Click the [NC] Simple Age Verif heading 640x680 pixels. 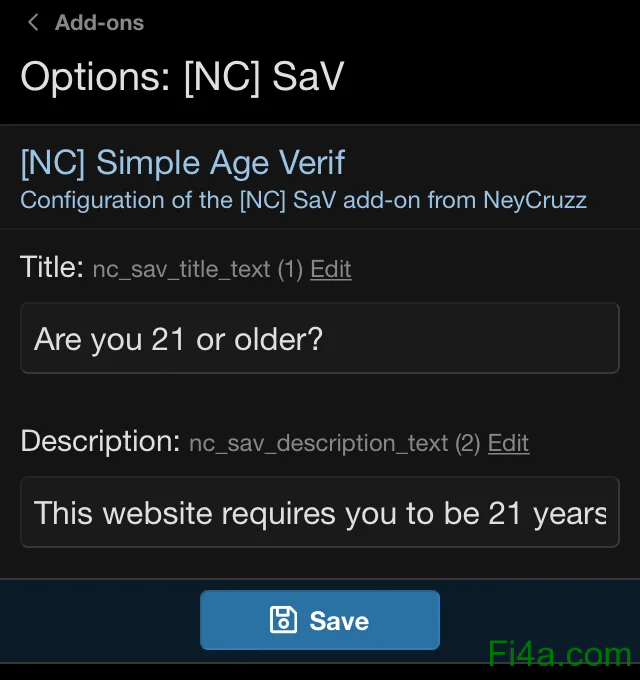point(183,162)
